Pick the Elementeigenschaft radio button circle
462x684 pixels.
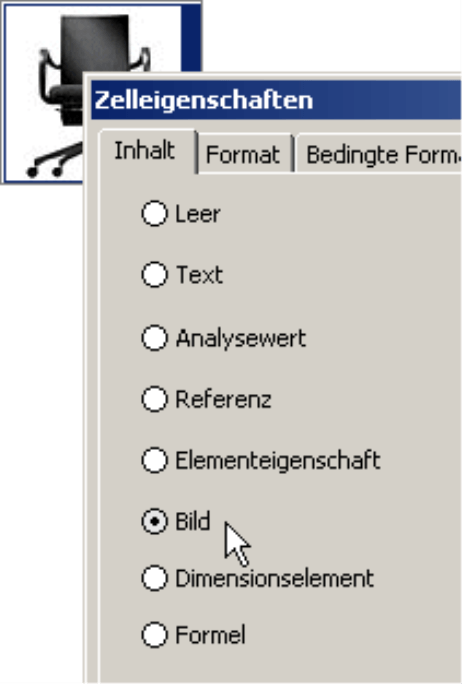(x=154, y=460)
